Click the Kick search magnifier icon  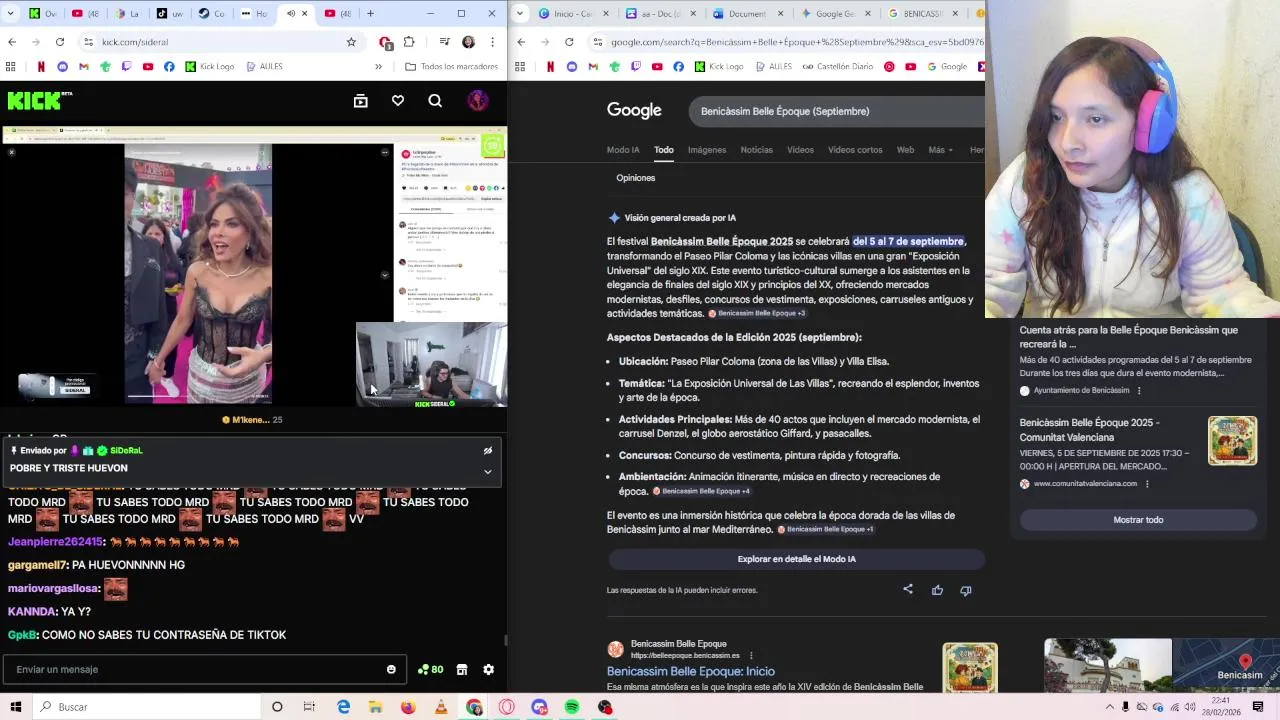pos(435,101)
